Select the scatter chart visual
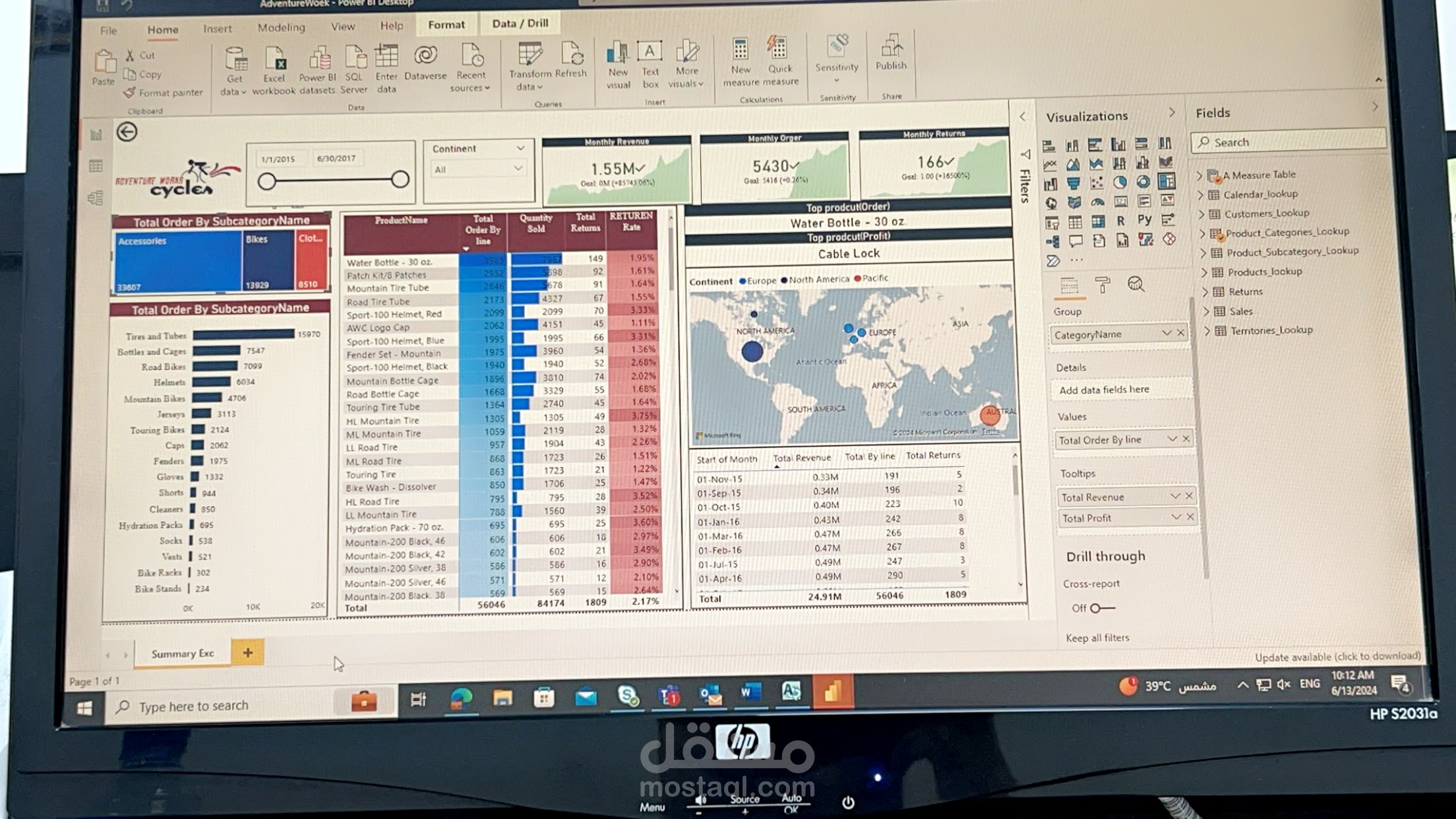This screenshot has width=1456, height=819. (1097, 183)
